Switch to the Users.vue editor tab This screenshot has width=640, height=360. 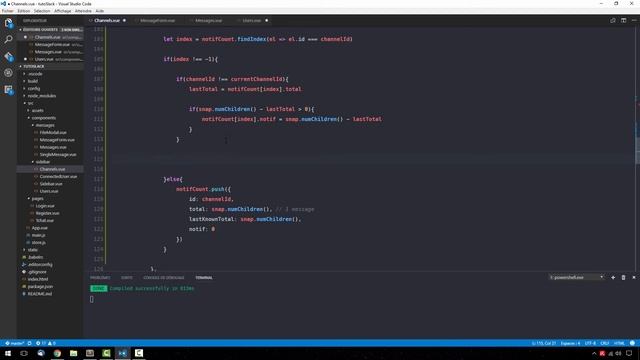[251, 20]
